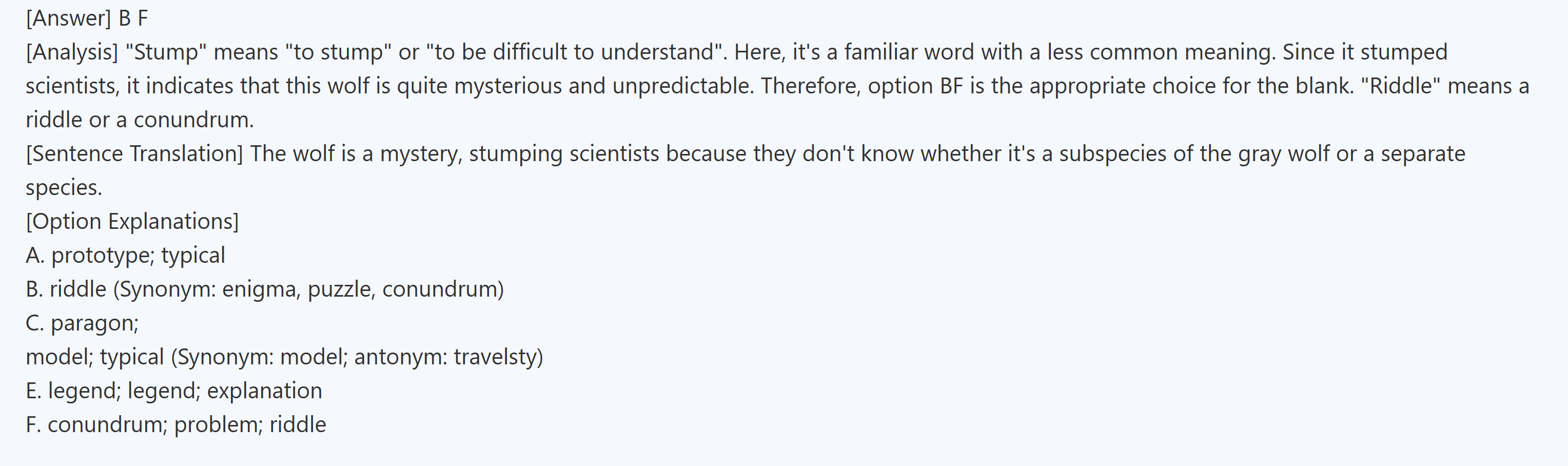The width and height of the screenshot is (1568, 466).
Task: Click the [Analysis] label
Action: [72, 52]
